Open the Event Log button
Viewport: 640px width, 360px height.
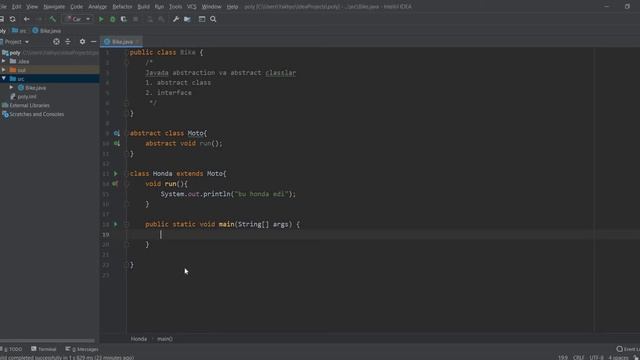[x=628, y=349]
